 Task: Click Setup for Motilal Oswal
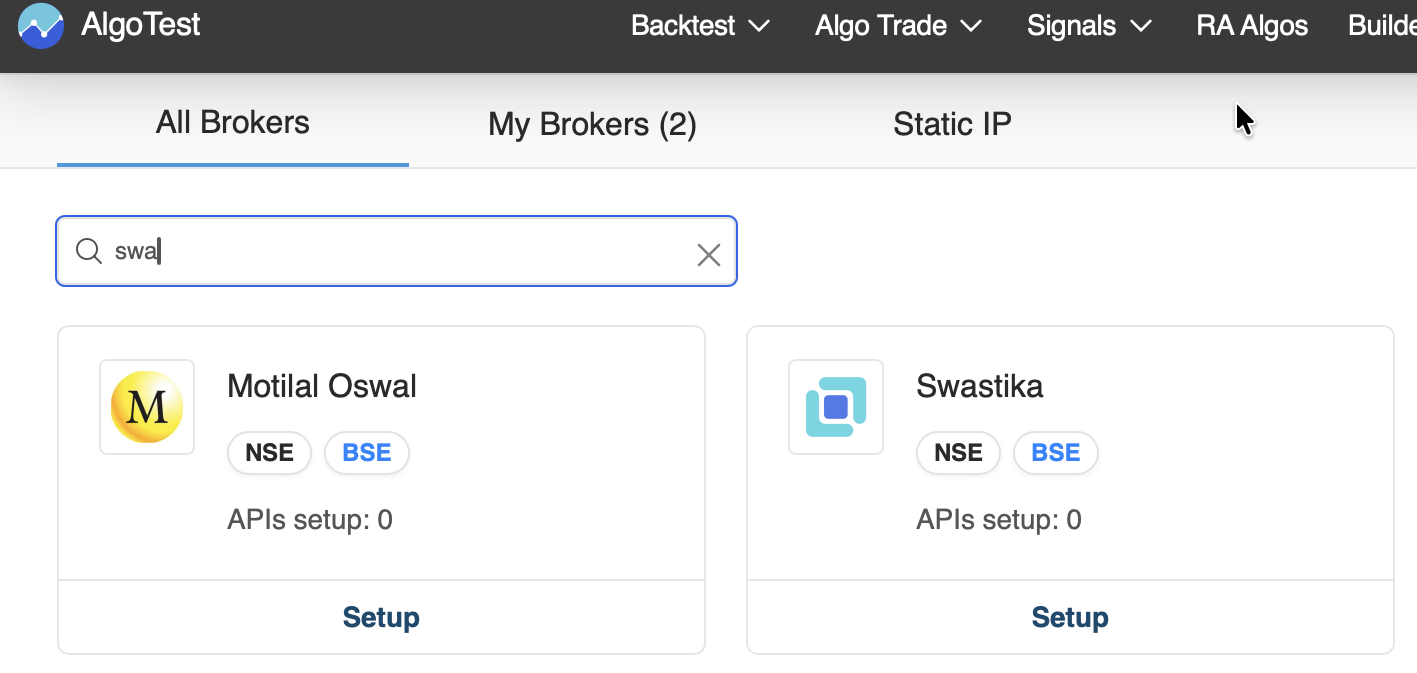pos(381,617)
